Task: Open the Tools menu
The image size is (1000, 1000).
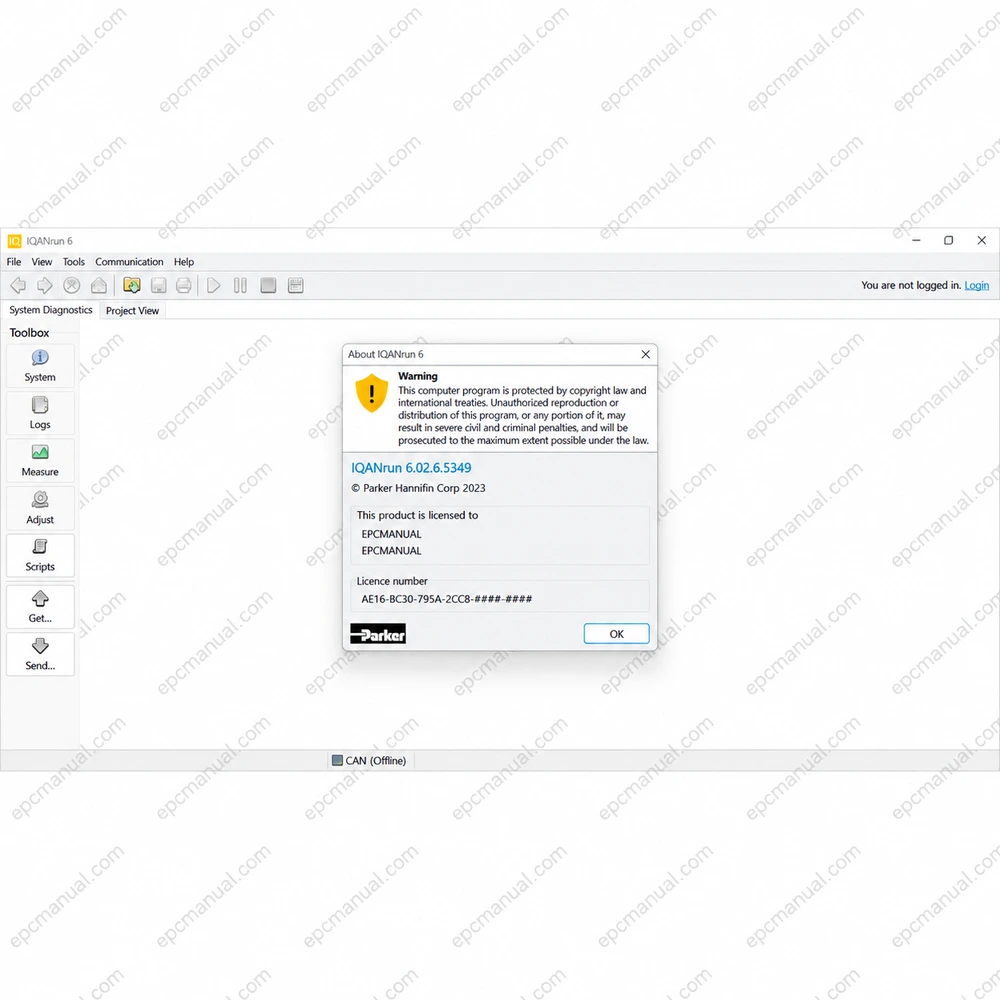Action: coord(74,262)
